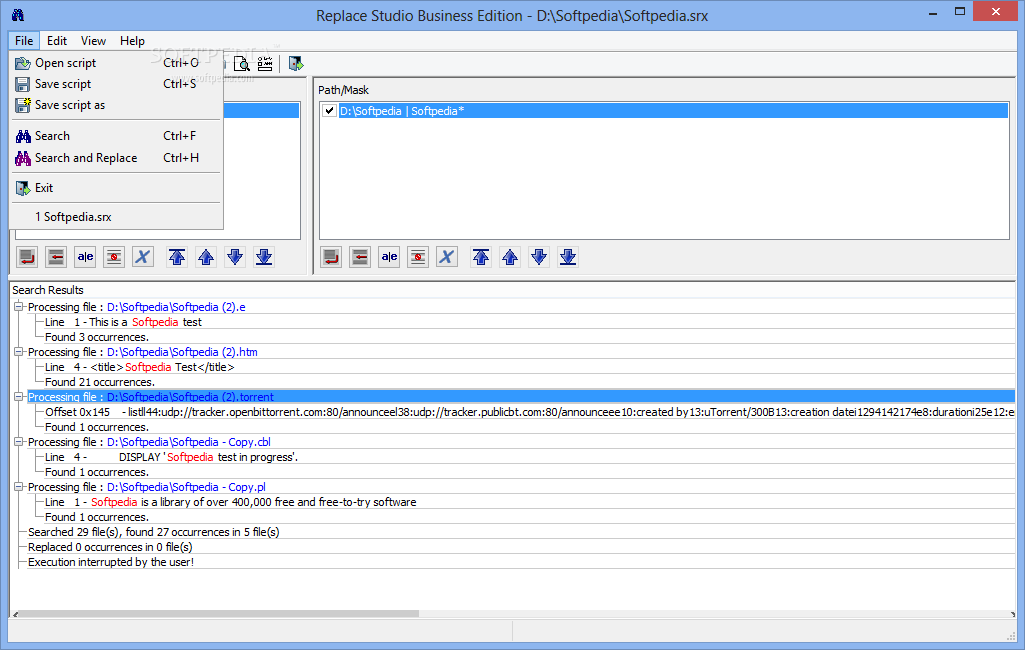Click the blue X delete icon, left panel
The height and width of the screenshot is (650, 1025).
click(x=143, y=257)
